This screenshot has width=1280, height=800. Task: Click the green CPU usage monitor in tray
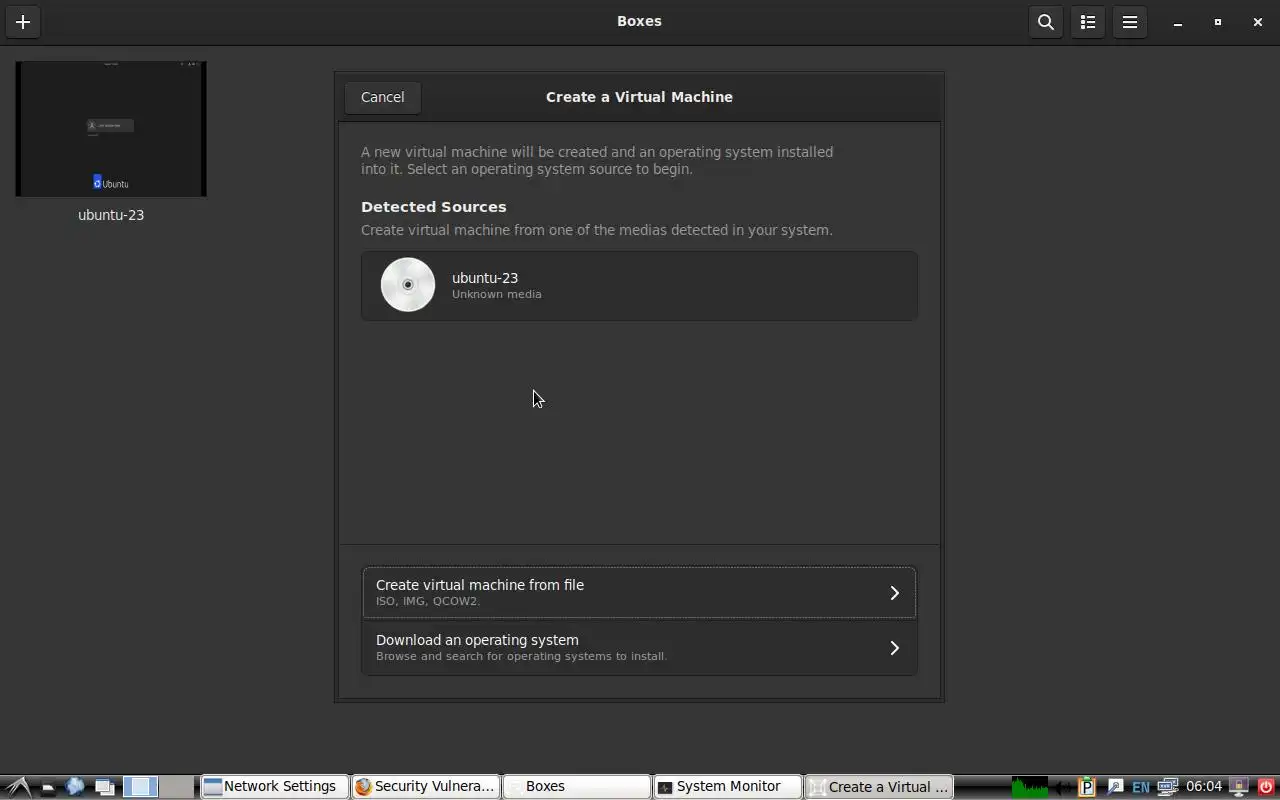(1030, 787)
